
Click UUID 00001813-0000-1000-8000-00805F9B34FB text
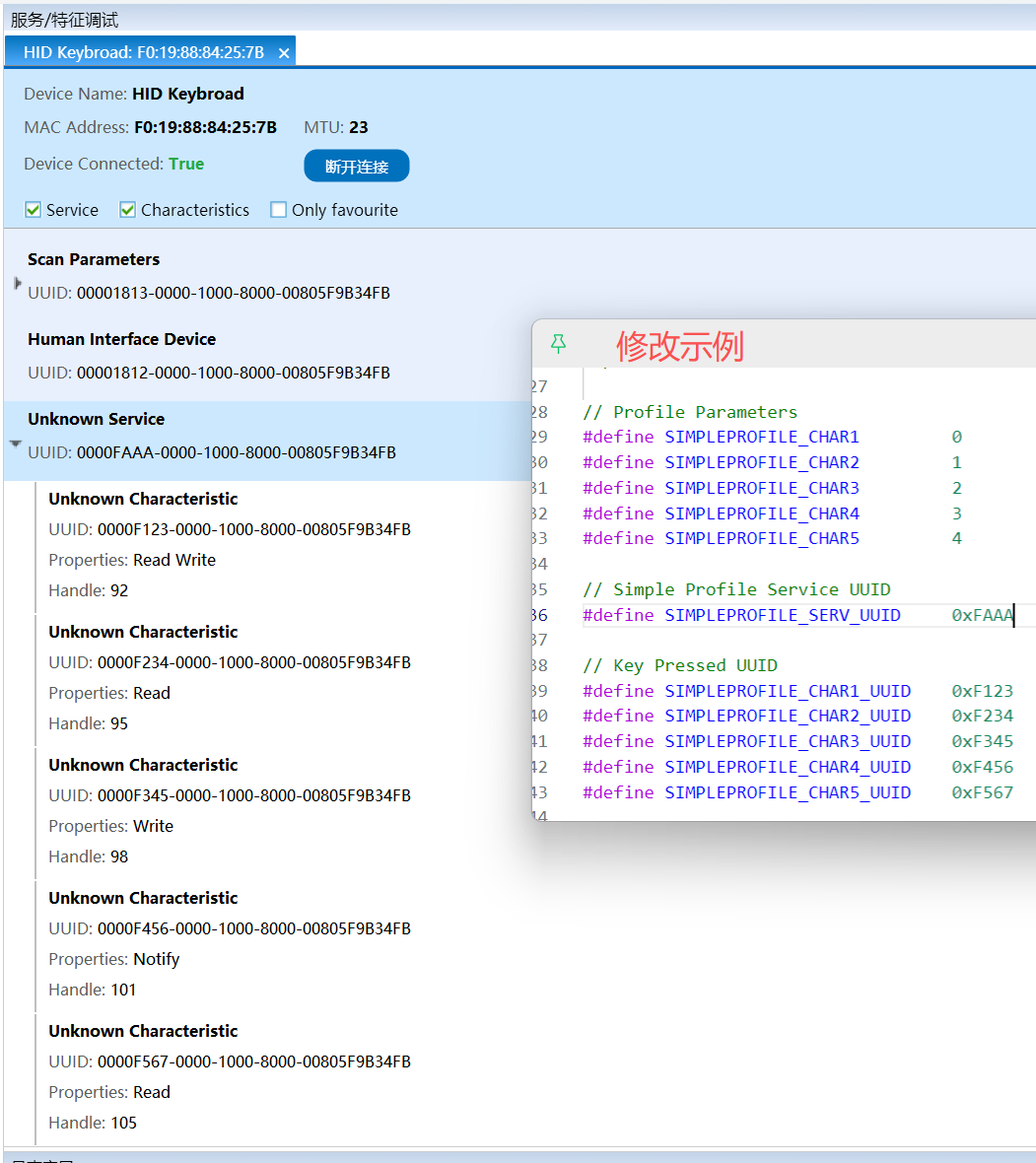[x=209, y=293]
